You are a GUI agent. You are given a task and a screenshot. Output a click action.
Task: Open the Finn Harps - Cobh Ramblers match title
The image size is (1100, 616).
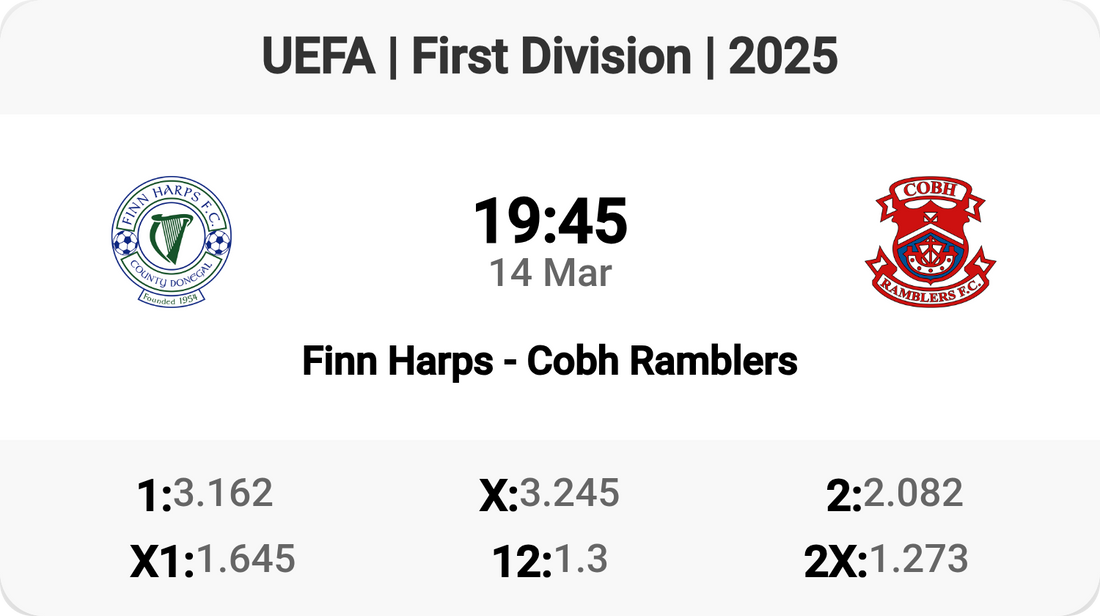tap(550, 361)
